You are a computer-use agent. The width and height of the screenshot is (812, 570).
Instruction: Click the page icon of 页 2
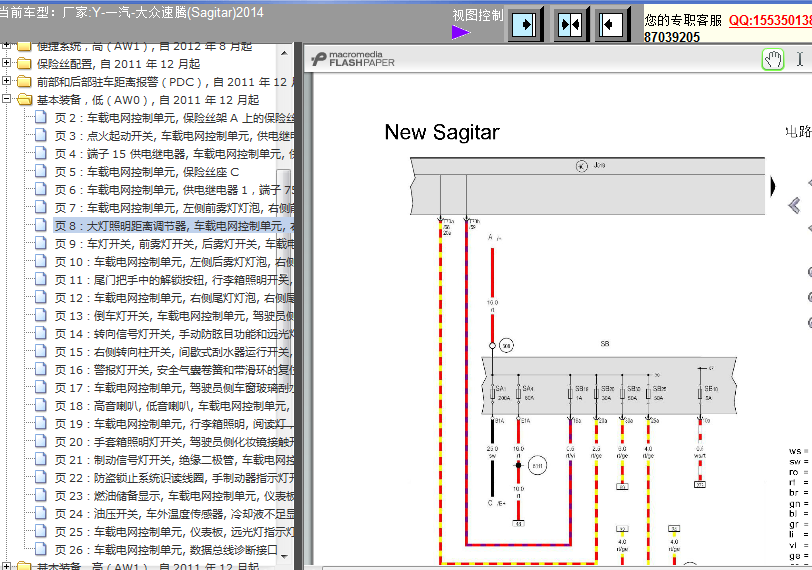(x=41, y=118)
